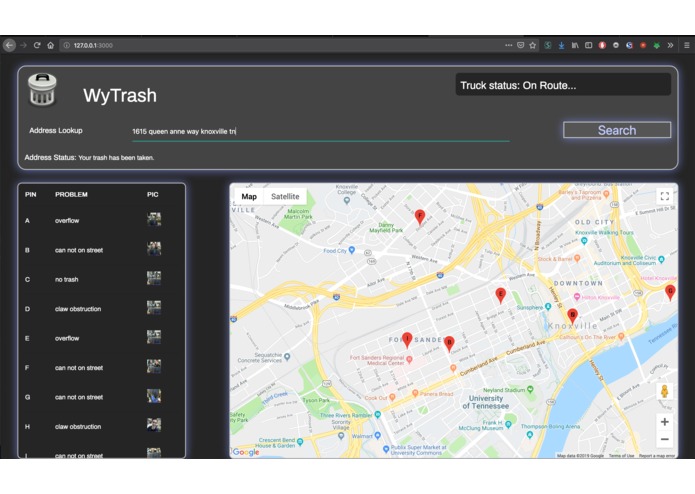Open the photo thumbnail for pin B
The height and width of the screenshot is (494, 695).
pyautogui.click(x=154, y=249)
